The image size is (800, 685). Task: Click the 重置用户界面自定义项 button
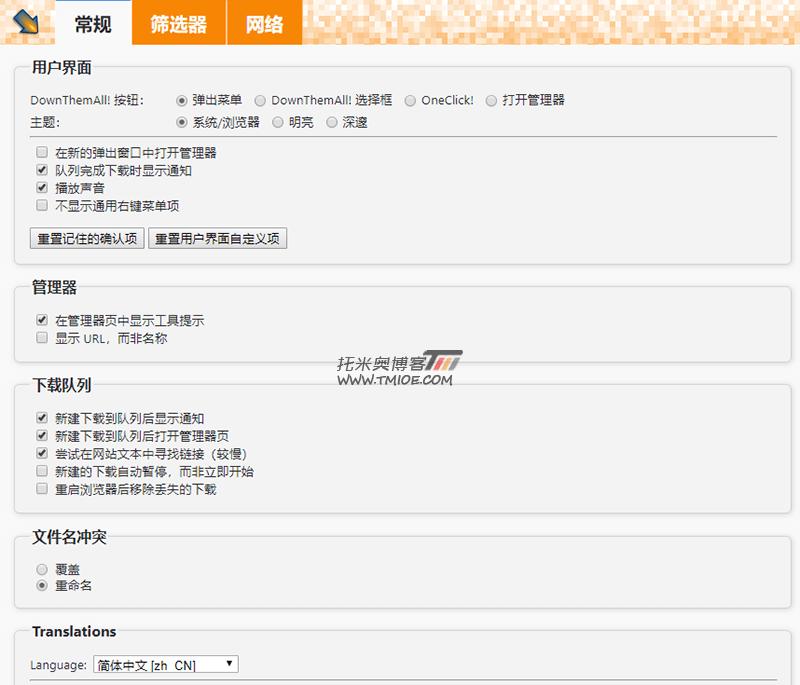click(217, 238)
